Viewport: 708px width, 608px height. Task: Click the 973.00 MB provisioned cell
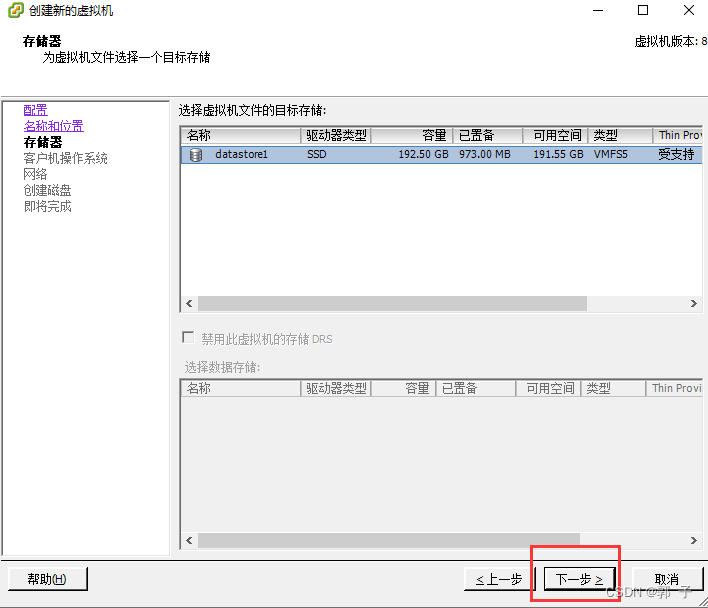[484, 154]
